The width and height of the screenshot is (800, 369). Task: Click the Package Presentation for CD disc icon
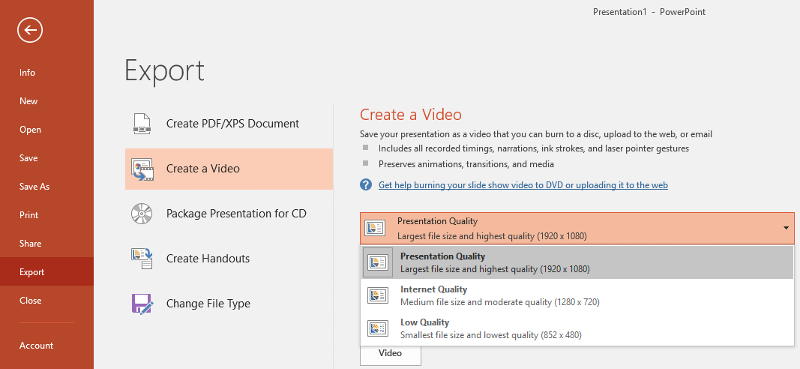tap(141, 213)
